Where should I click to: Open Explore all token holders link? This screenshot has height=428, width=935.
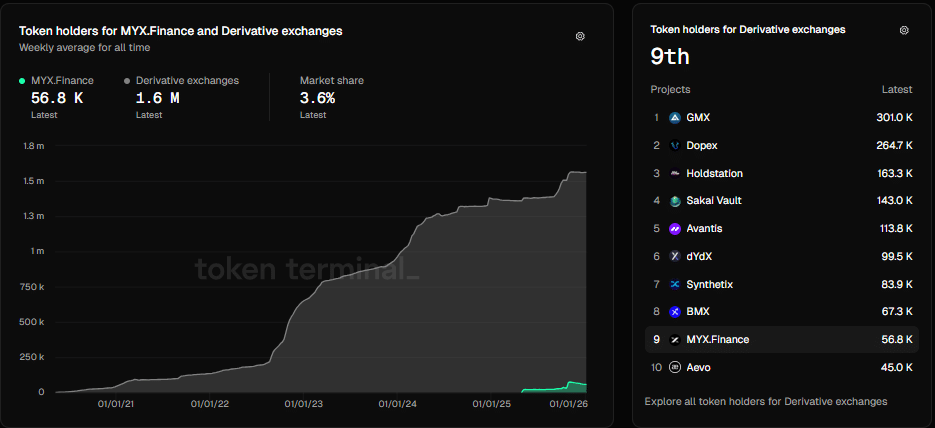click(766, 402)
